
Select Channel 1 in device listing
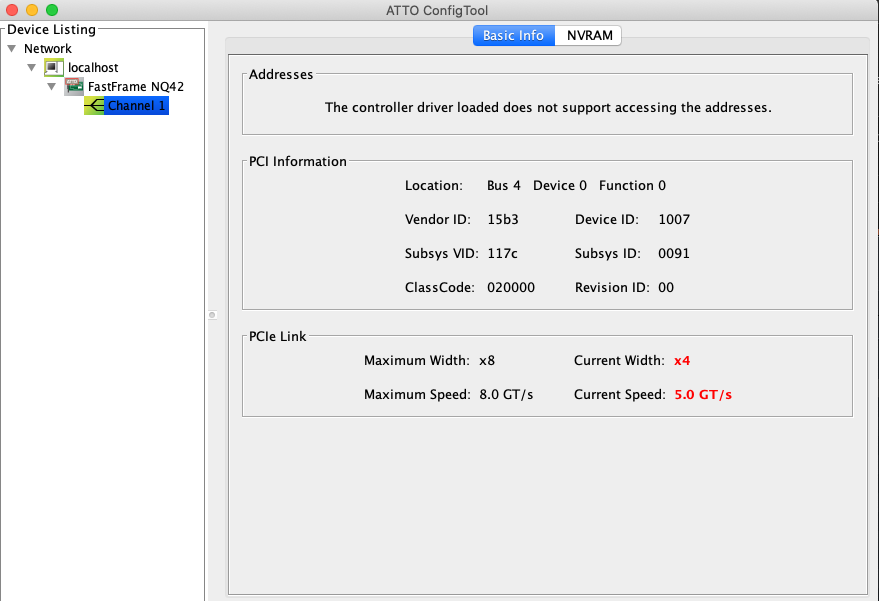coord(136,105)
